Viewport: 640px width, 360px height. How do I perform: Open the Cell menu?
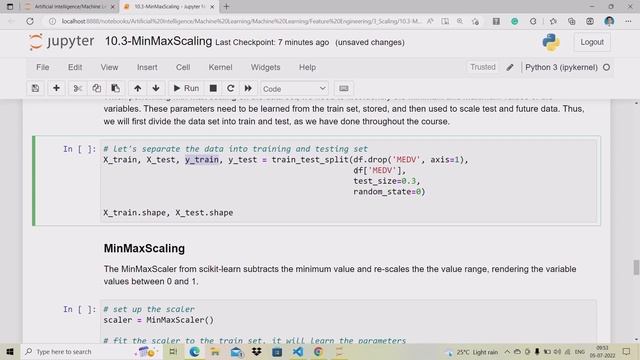tap(183, 67)
